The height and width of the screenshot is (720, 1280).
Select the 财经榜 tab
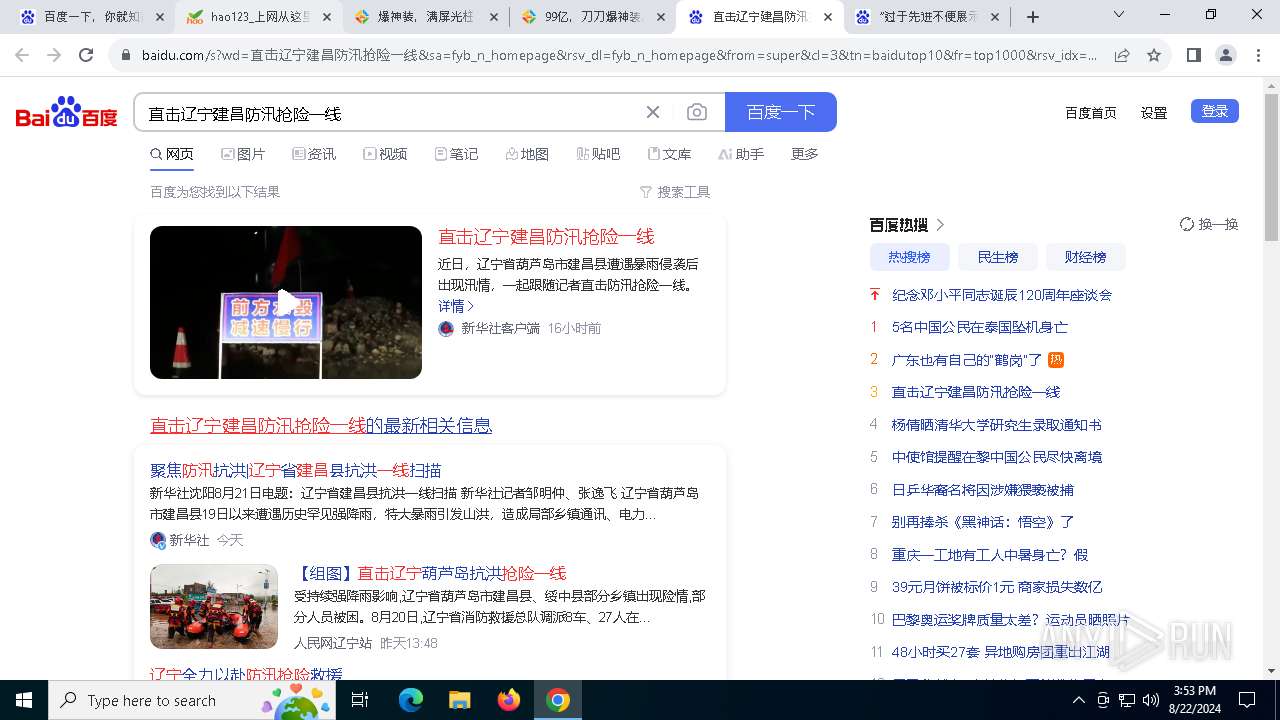[1086, 257]
